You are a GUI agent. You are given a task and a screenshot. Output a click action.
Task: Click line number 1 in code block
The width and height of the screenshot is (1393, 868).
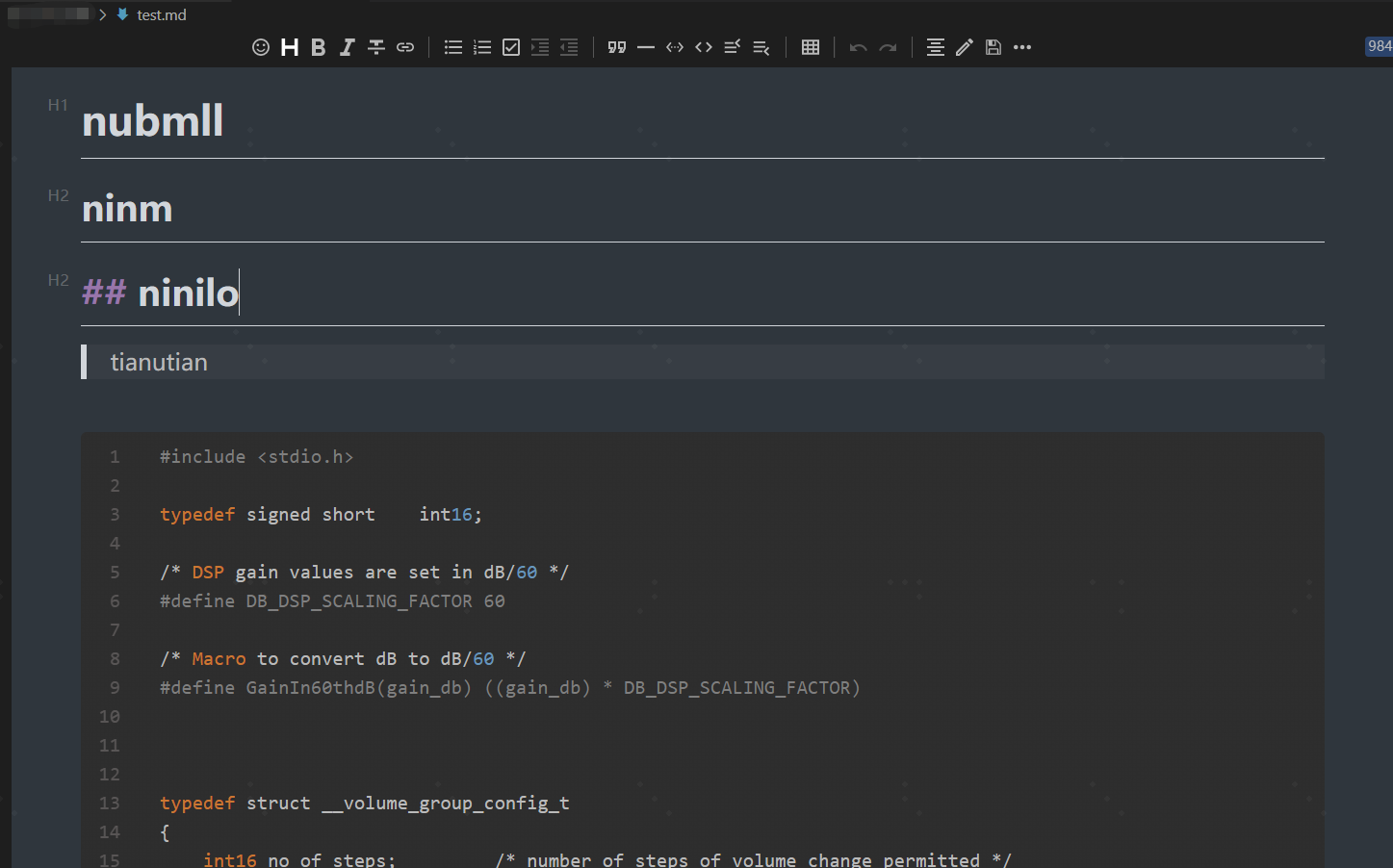[115, 456]
